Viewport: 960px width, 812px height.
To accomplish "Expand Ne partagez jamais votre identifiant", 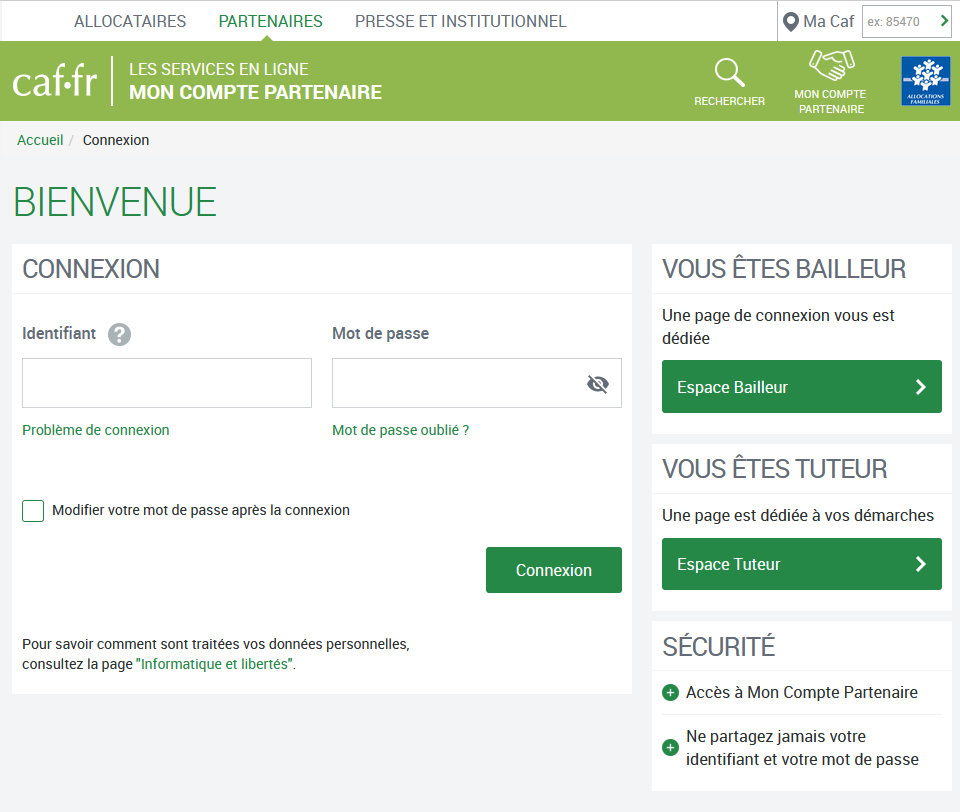I will point(670,747).
